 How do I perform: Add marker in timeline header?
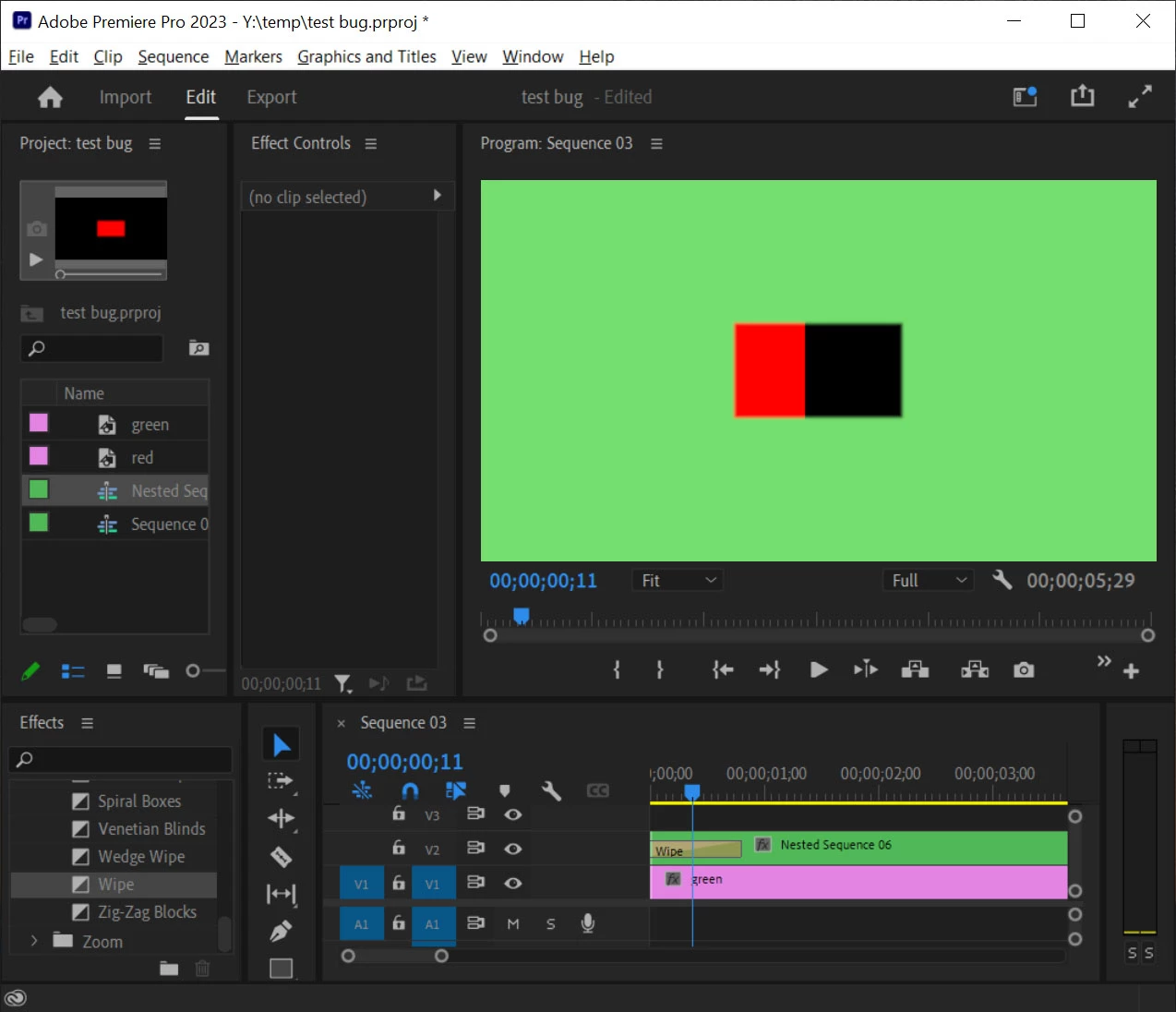(504, 790)
